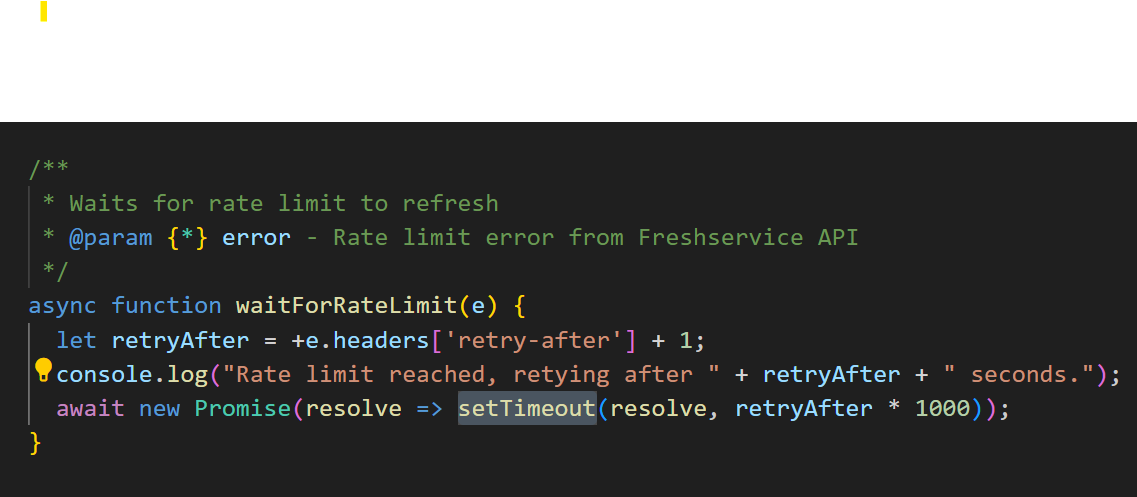Image resolution: width=1137 pixels, height=497 pixels.
Task: Click the closing curly brace of function
Action: tap(36, 443)
